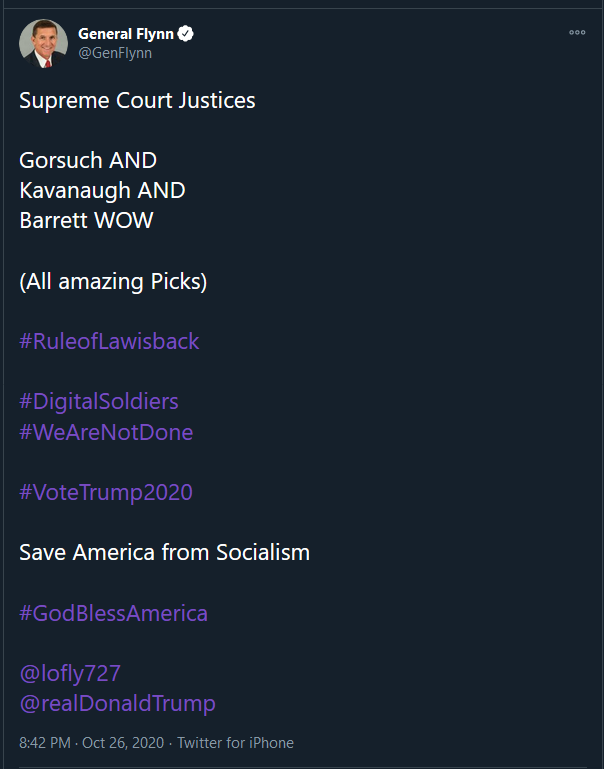Click the '(All amazing Picks)' text line

pos(113,282)
